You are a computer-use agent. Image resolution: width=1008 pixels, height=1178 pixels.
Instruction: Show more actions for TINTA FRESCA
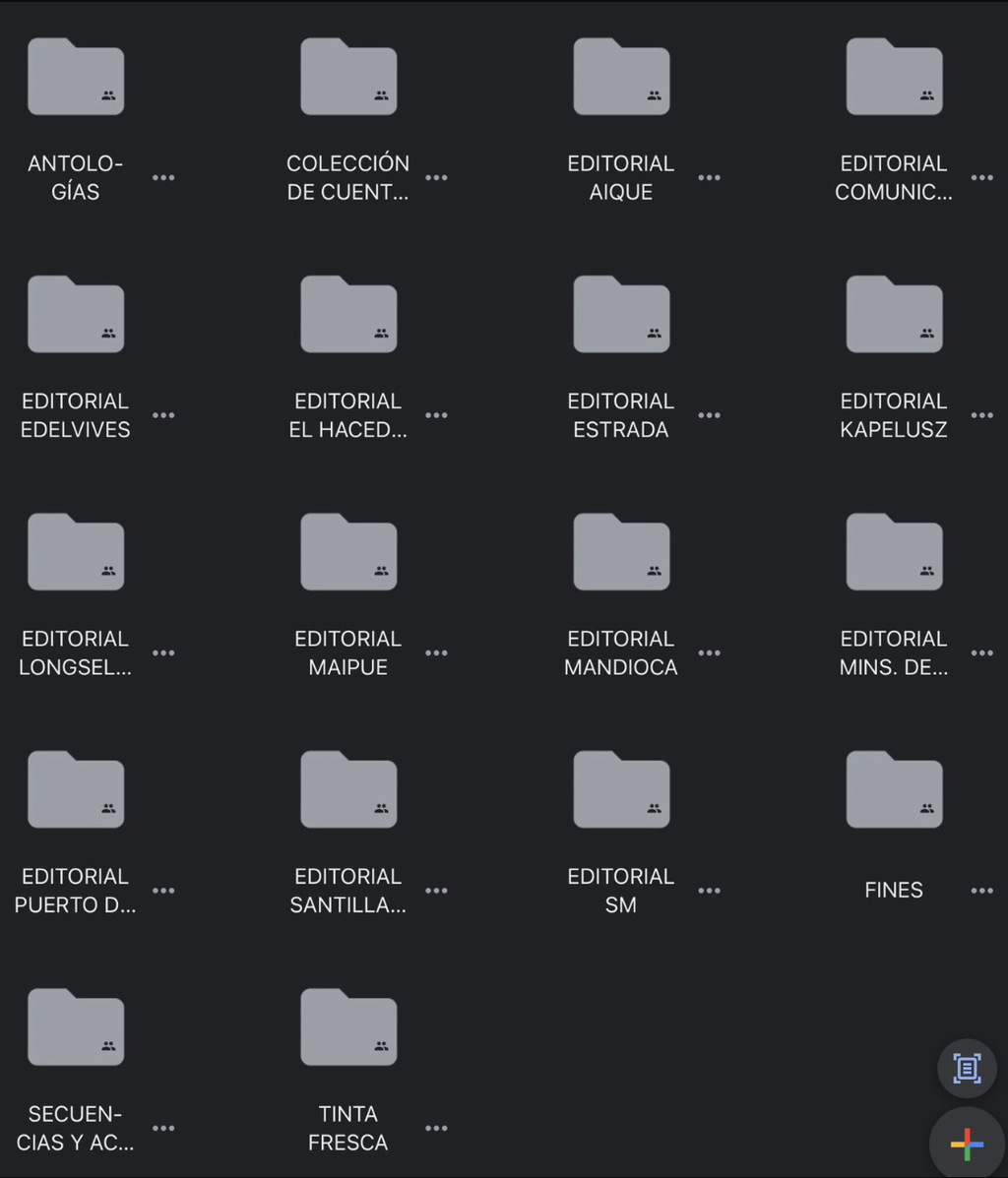(436, 1128)
